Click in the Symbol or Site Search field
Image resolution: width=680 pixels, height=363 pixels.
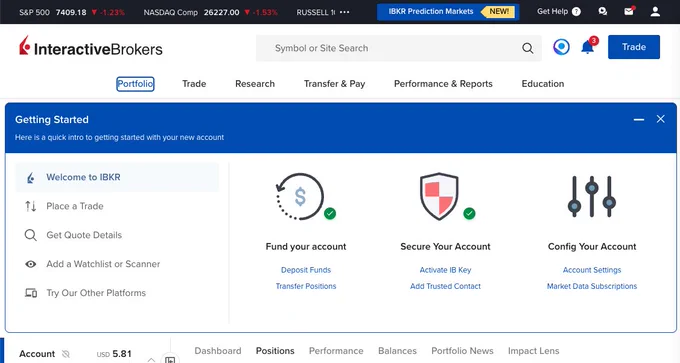click(x=398, y=48)
